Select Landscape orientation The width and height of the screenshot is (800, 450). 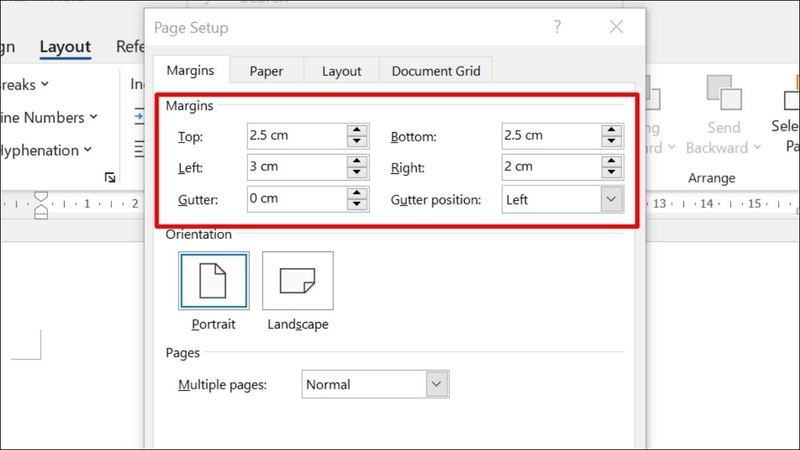pyautogui.click(x=298, y=281)
